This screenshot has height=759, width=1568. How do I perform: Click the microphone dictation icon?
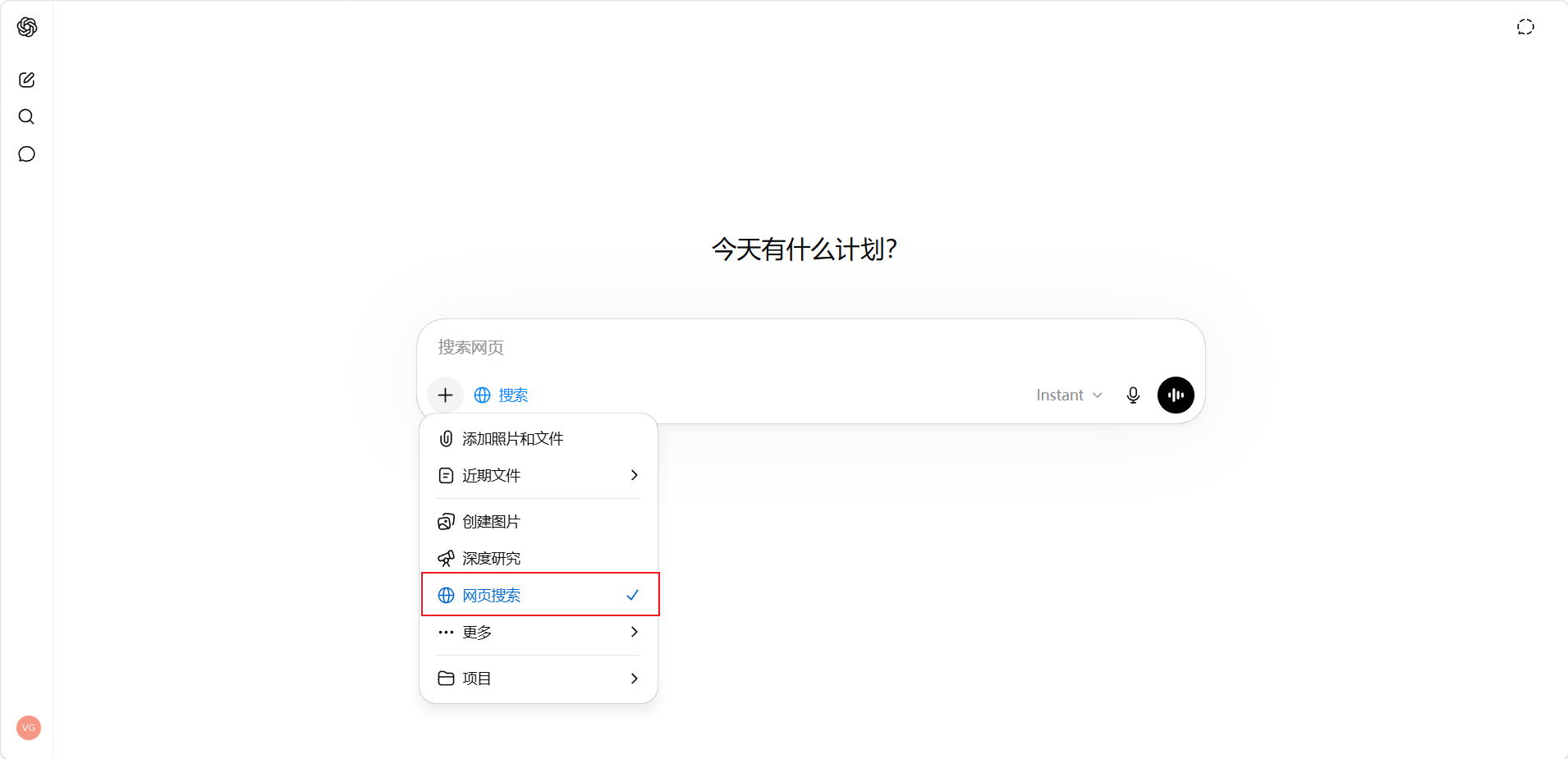(1133, 396)
